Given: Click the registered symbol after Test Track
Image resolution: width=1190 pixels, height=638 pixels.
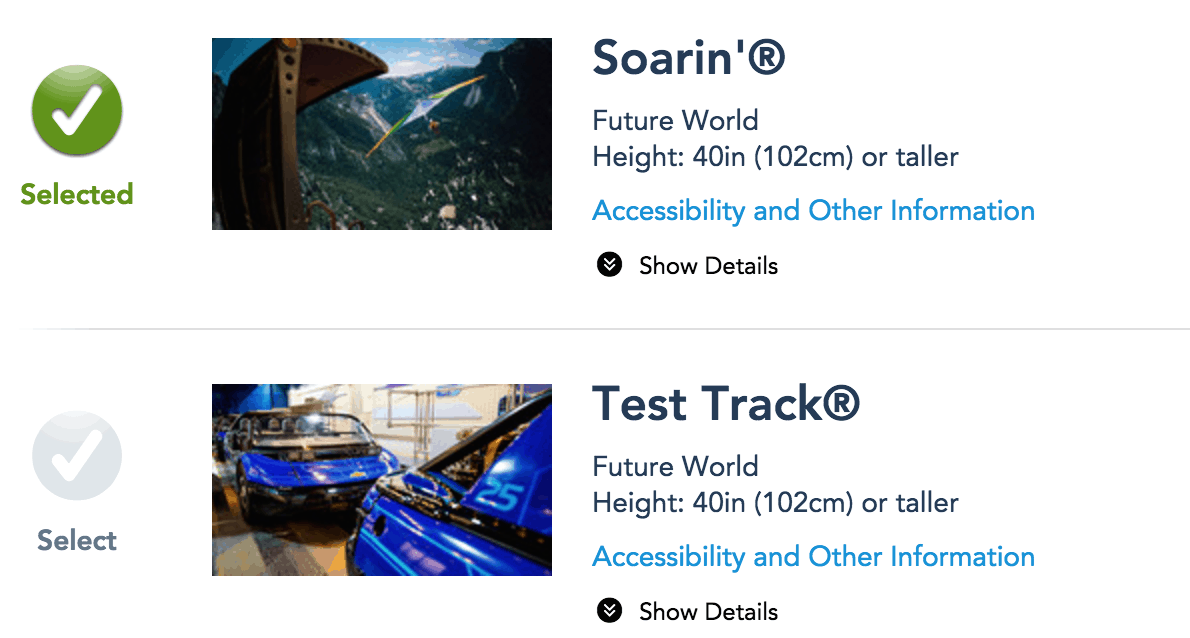Looking at the screenshot, I should click(x=841, y=404).
